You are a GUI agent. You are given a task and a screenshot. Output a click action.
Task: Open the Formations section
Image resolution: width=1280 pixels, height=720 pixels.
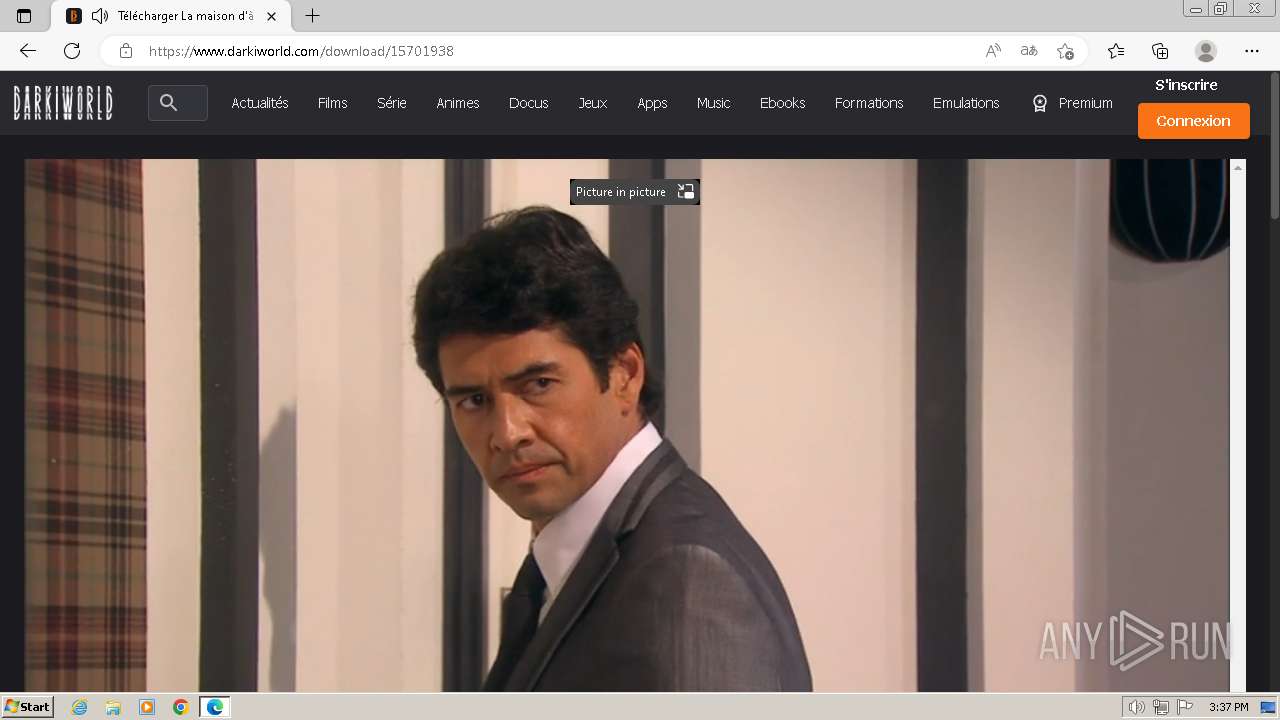[869, 103]
